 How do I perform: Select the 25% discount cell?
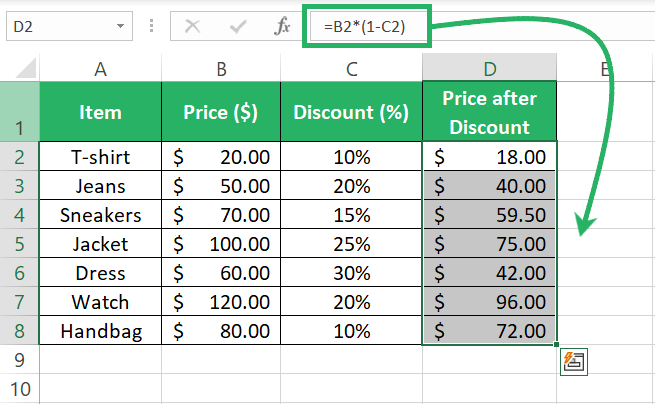pyautogui.click(x=351, y=243)
